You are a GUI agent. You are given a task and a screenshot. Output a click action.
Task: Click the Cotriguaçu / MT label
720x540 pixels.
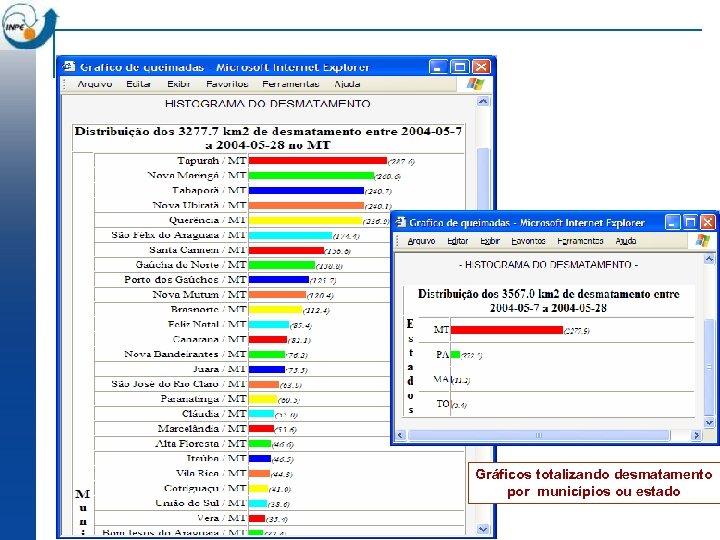tap(205, 488)
